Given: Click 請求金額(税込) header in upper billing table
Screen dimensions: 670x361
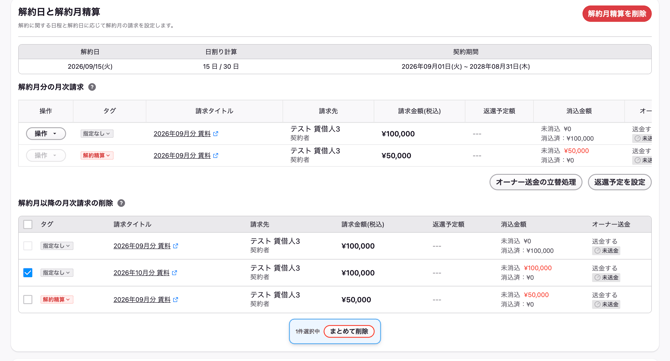Looking at the screenshot, I should pos(419,111).
